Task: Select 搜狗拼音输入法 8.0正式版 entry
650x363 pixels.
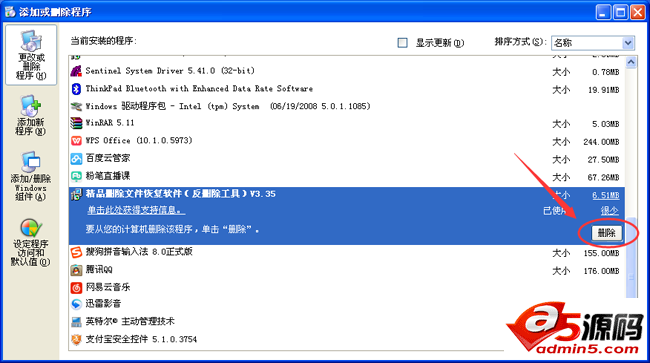Action: tap(347, 252)
